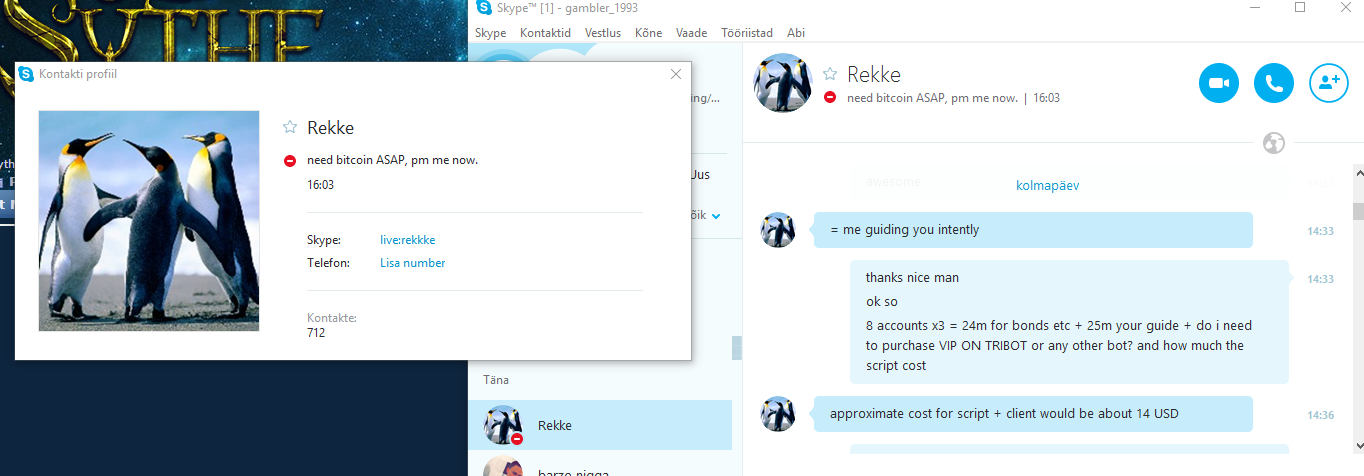Click the Lisa number phone link

412,263
